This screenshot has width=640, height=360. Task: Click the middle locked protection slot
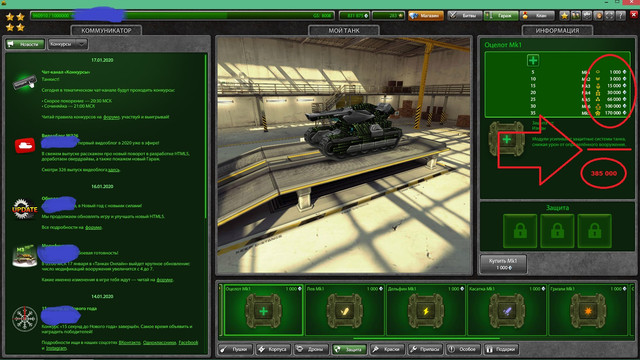point(557,231)
